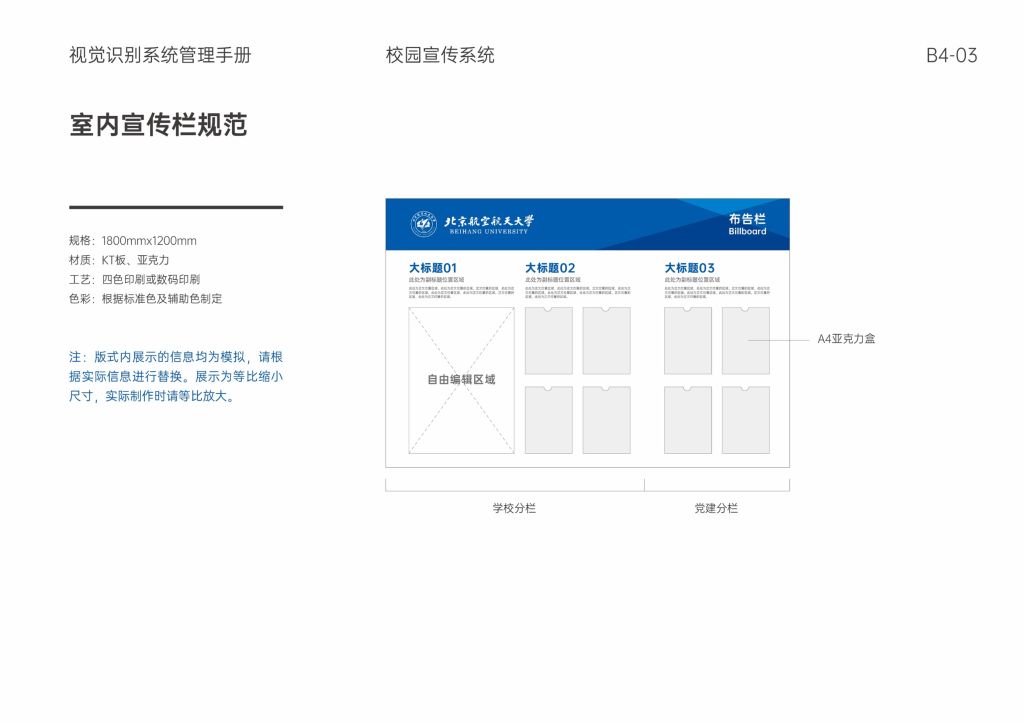Screen dimensions: 1024x723
Task: Select the 自由编辑区域 placeholder box
Action: click(461, 380)
